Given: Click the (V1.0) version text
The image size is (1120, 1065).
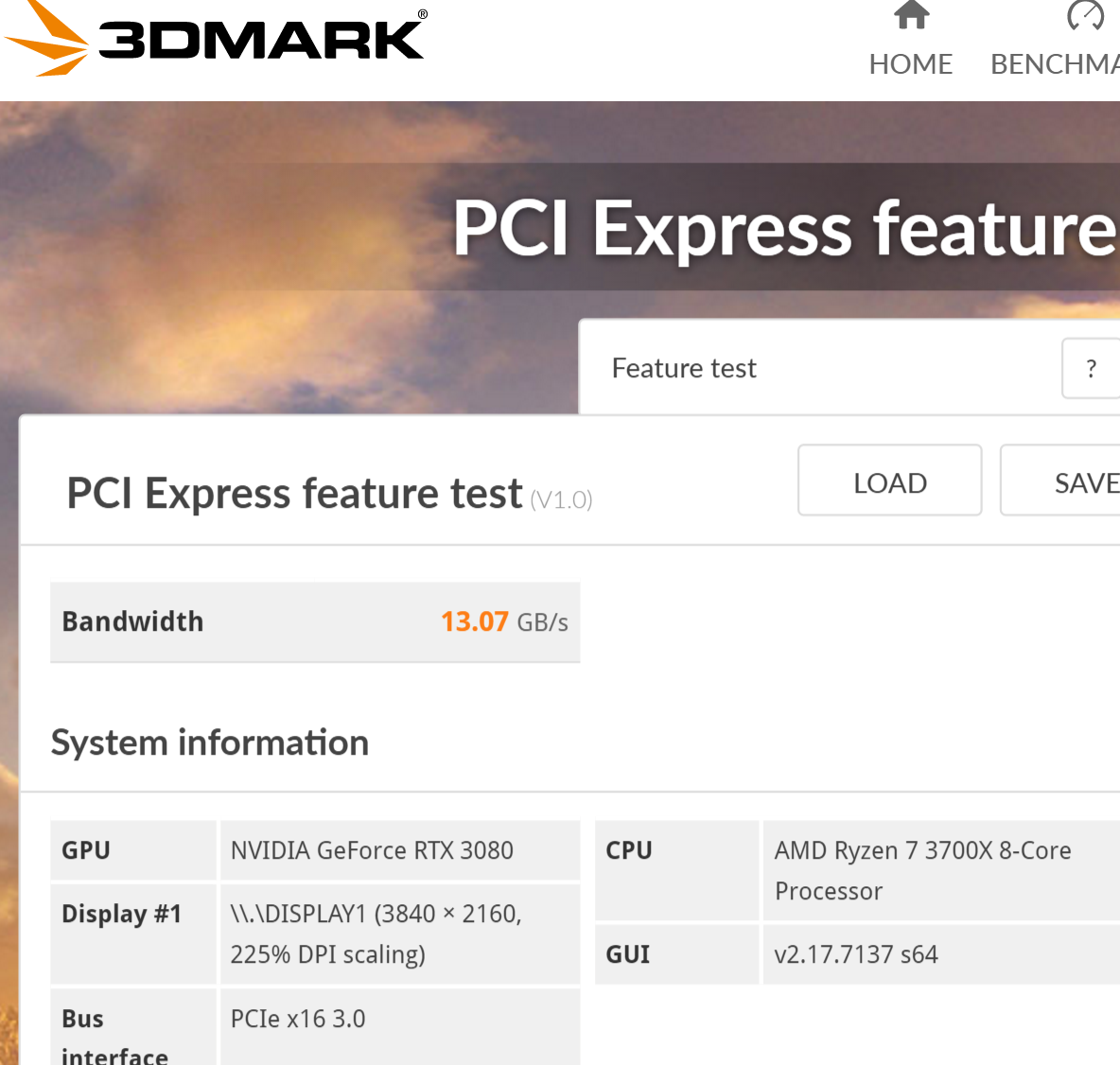Looking at the screenshot, I should click(x=562, y=500).
